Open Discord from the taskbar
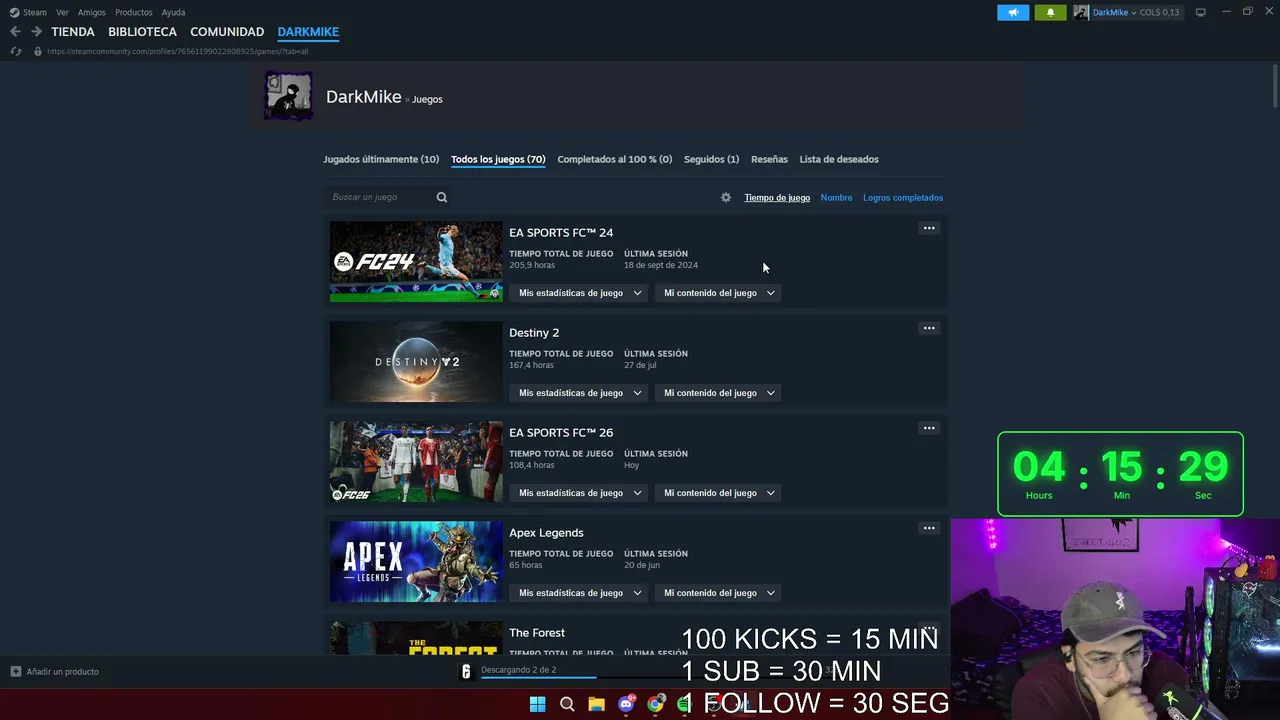This screenshot has width=1280, height=720. [626, 704]
